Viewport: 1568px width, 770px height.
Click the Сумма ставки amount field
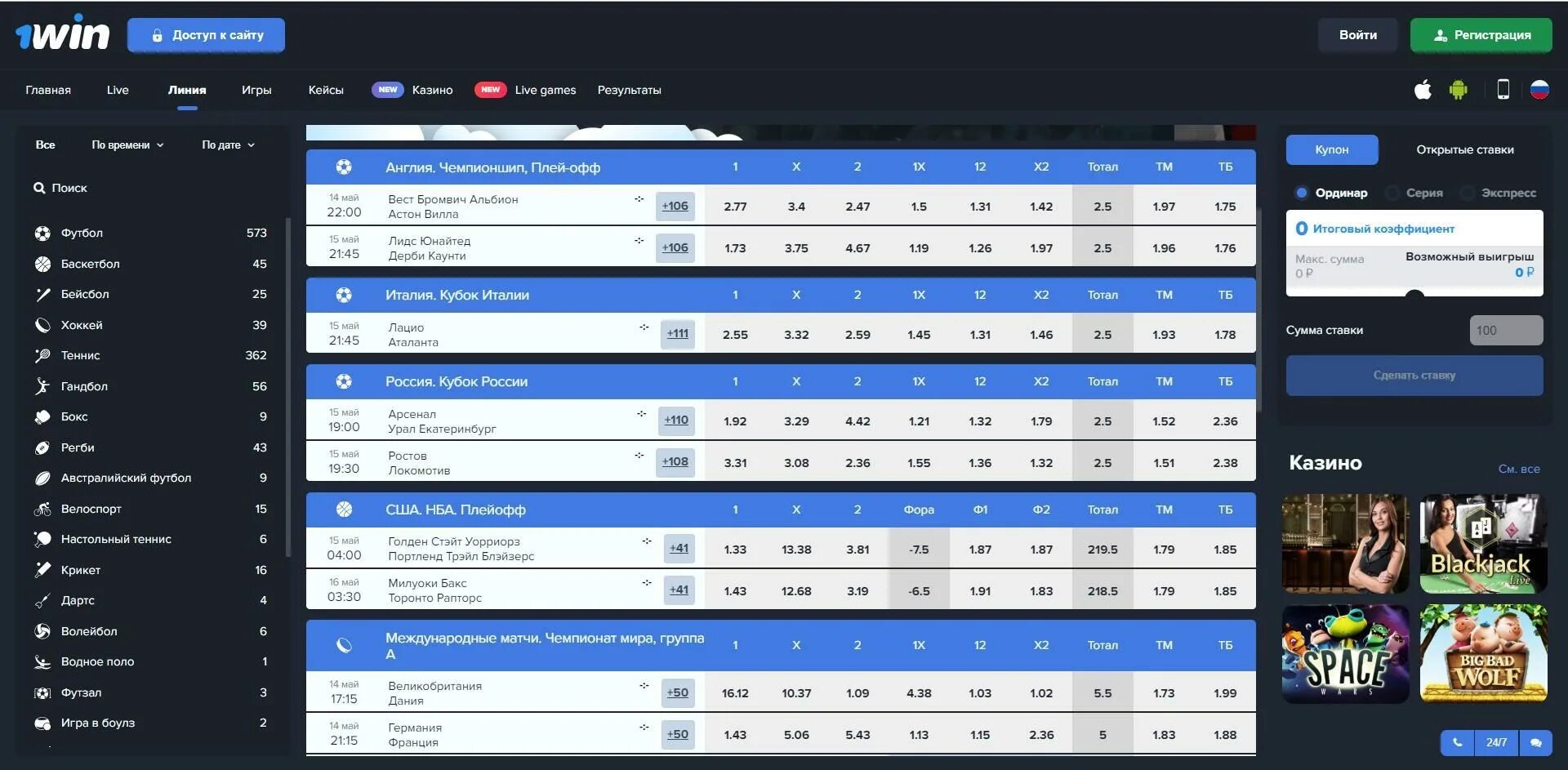[x=1507, y=331]
